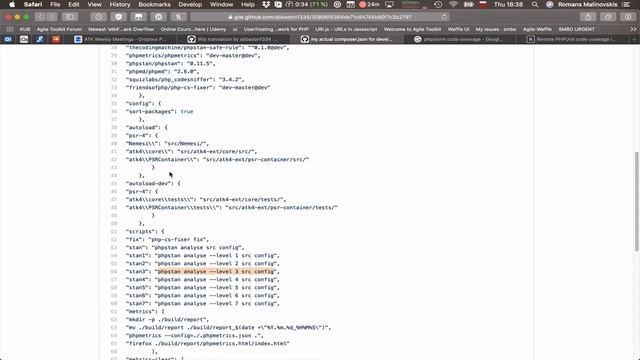
Task: Open Time Machine menu bar icon
Action: point(438,4)
